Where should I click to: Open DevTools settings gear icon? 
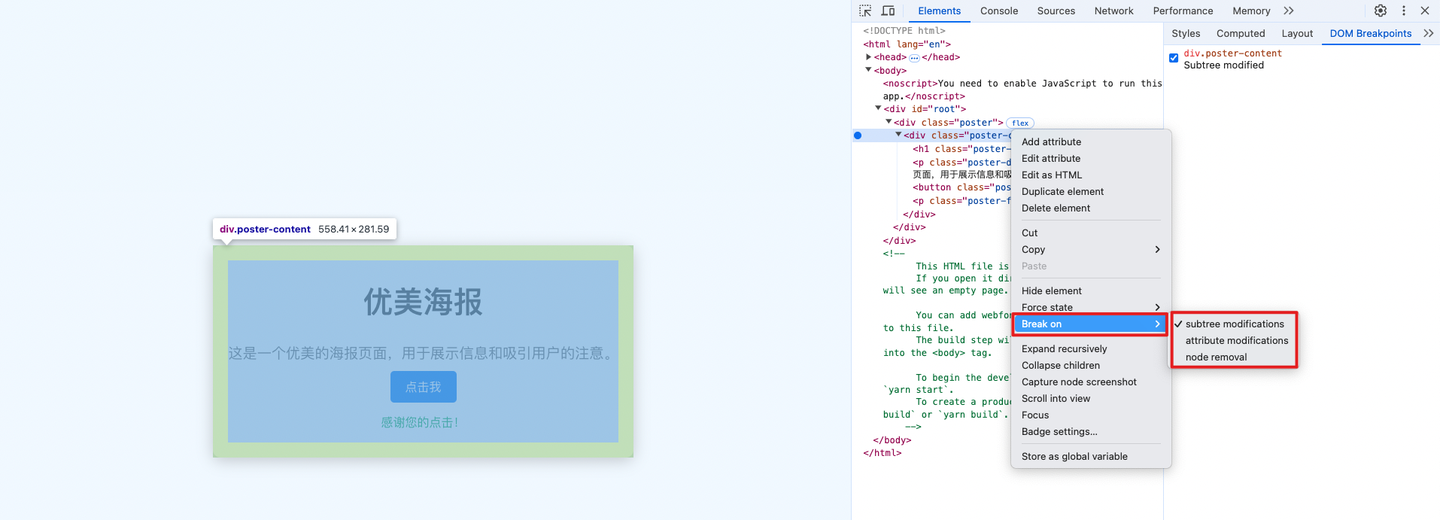coord(1380,11)
